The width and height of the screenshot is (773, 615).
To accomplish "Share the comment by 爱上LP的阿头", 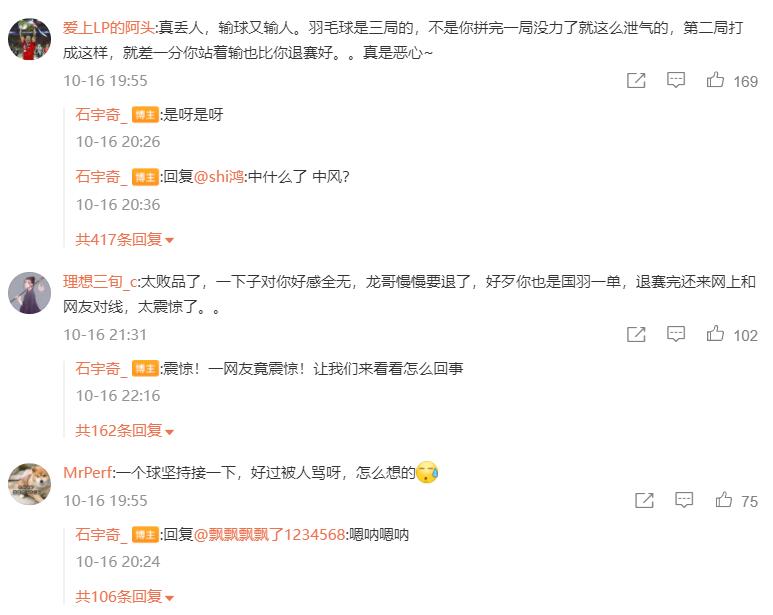I will [x=636, y=80].
